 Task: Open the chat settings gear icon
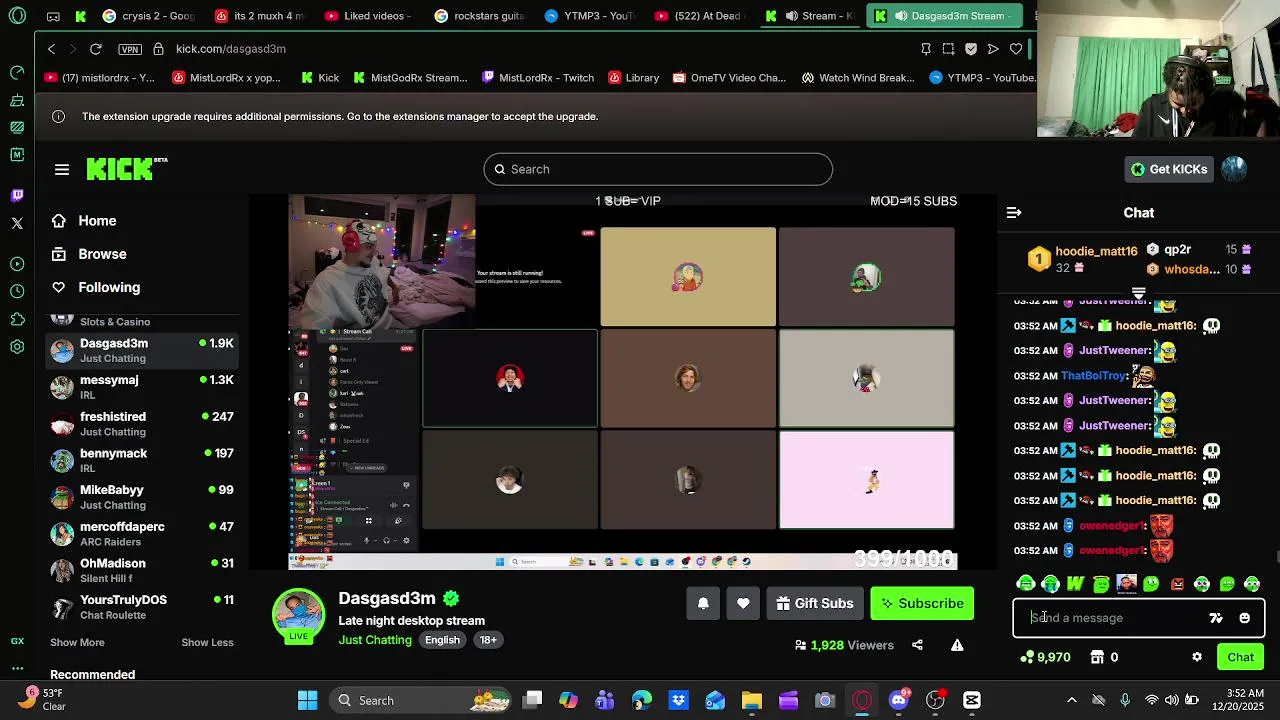(1197, 657)
